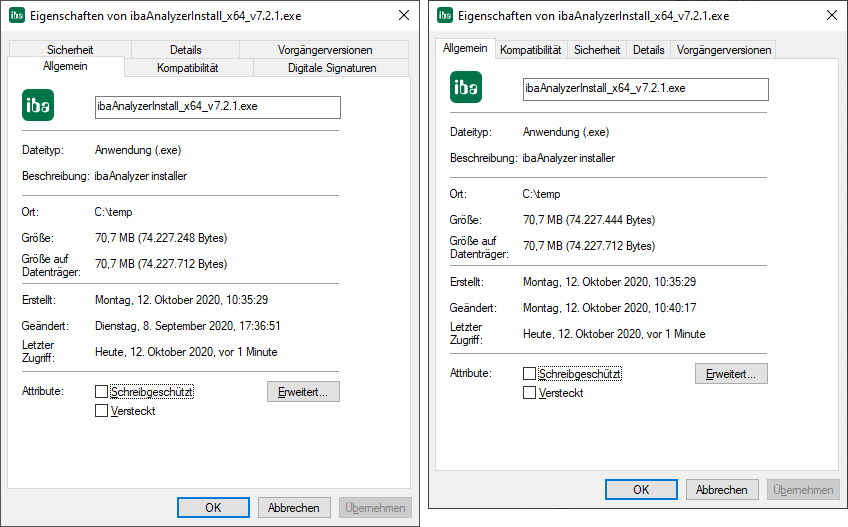Click Abbrechen in right dialog
Viewport: 848px width, 527px height.
pyautogui.click(x=722, y=490)
